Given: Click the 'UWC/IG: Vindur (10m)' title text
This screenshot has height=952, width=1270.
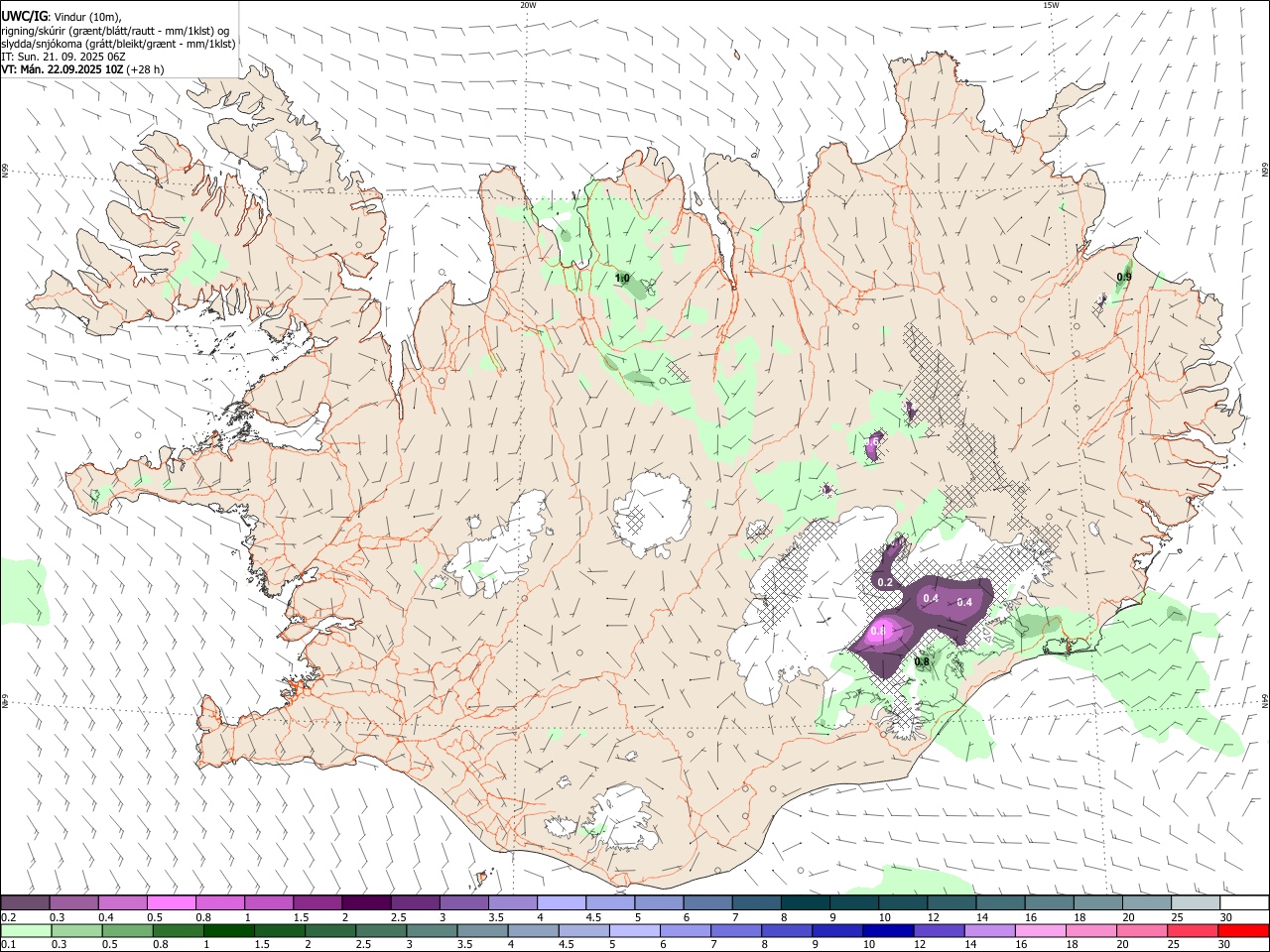Looking at the screenshot, I should (x=62, y=16).
